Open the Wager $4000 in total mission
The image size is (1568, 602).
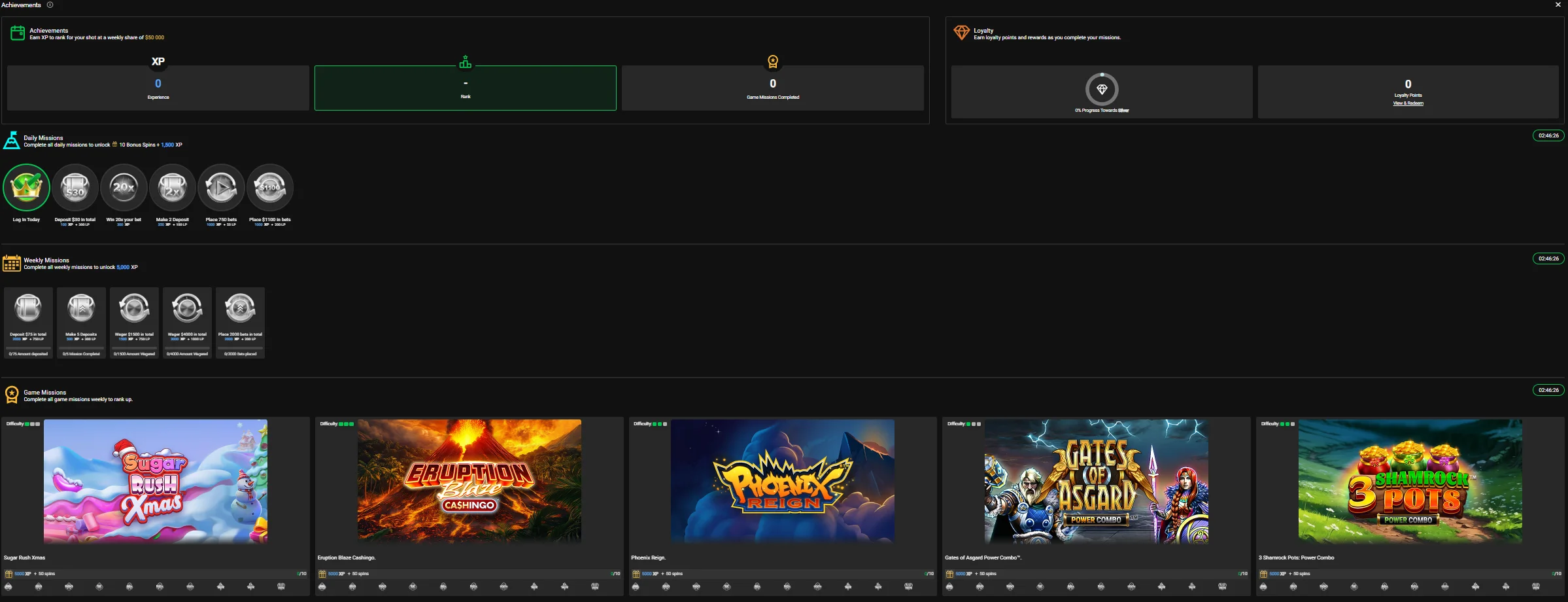coord(187,323)
